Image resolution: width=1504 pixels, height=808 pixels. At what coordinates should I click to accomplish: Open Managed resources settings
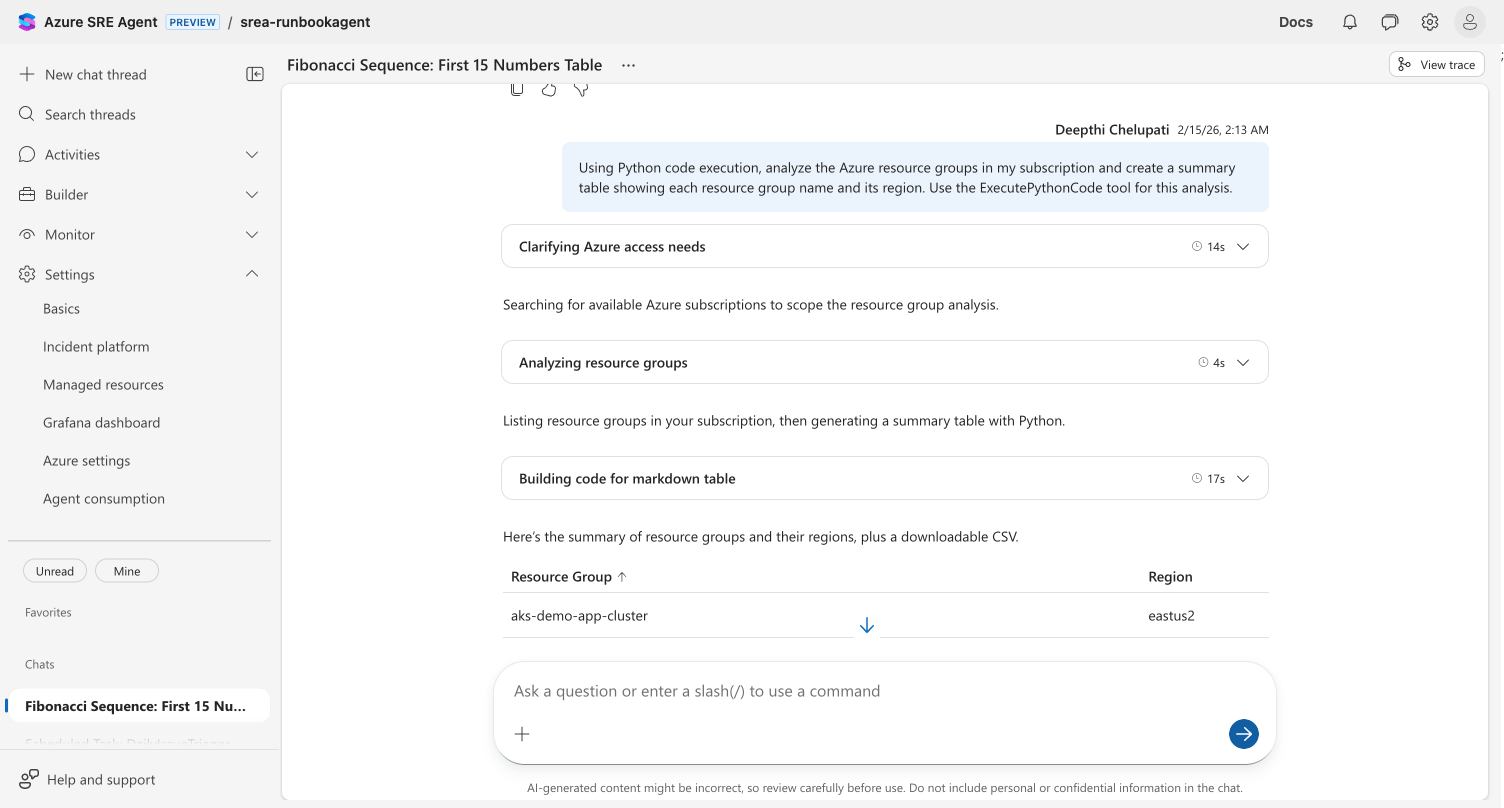coord(103,385)
